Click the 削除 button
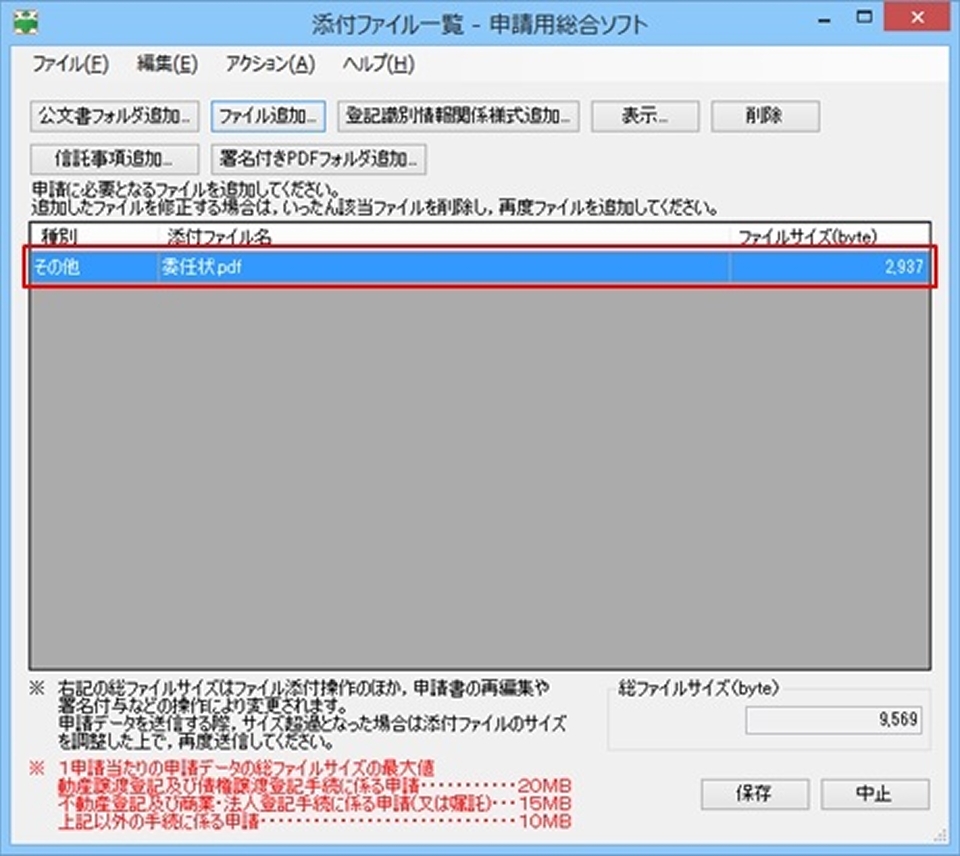960x856 pixels. [x=765, y=116]
